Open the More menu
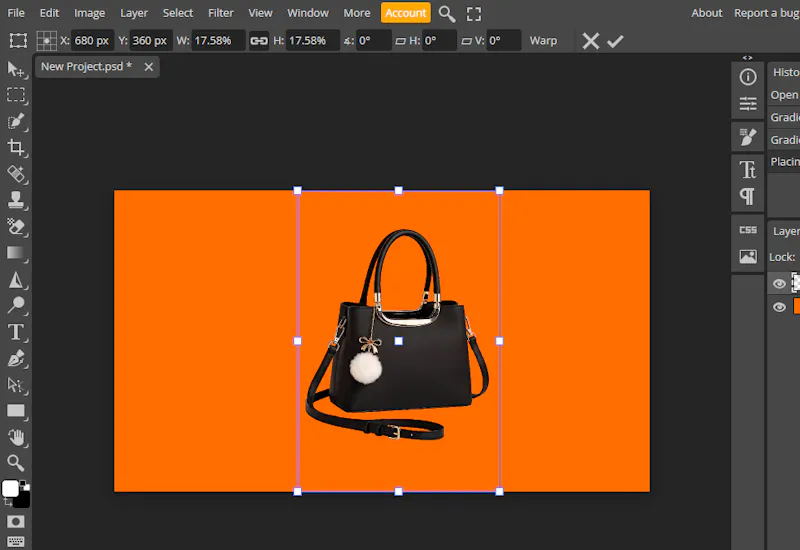Image resolution: width=800 pixels, height=550 pixels. point(357,13)
